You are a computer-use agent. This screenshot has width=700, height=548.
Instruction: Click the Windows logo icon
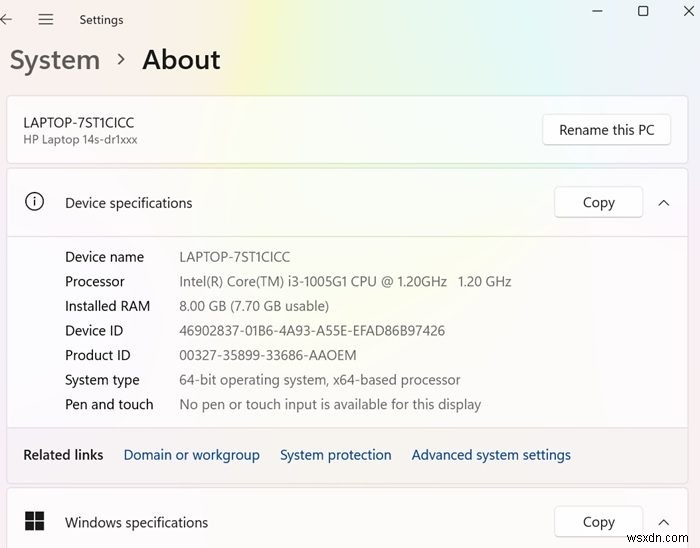34,521
